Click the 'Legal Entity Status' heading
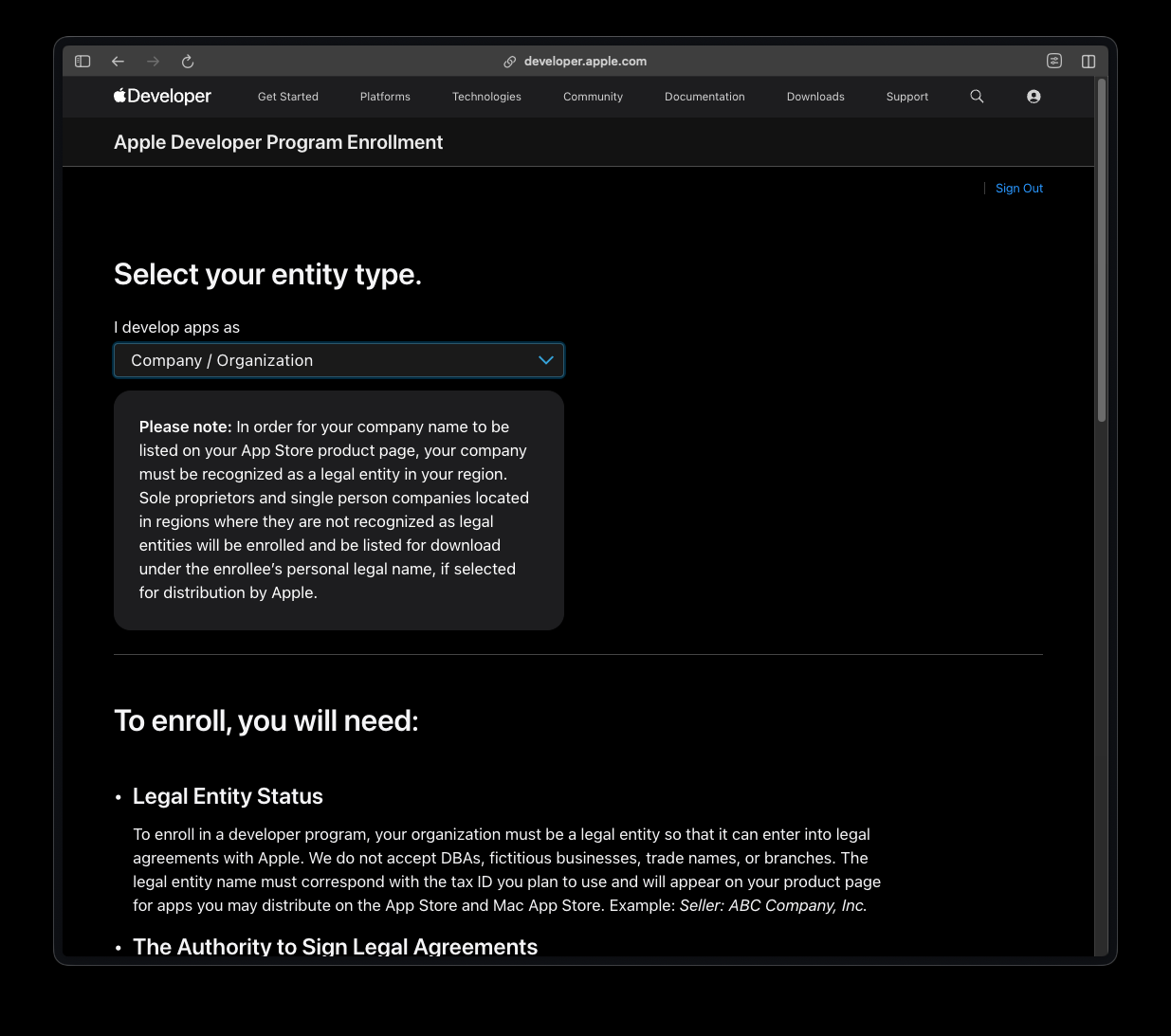 (x=228, y=796)
